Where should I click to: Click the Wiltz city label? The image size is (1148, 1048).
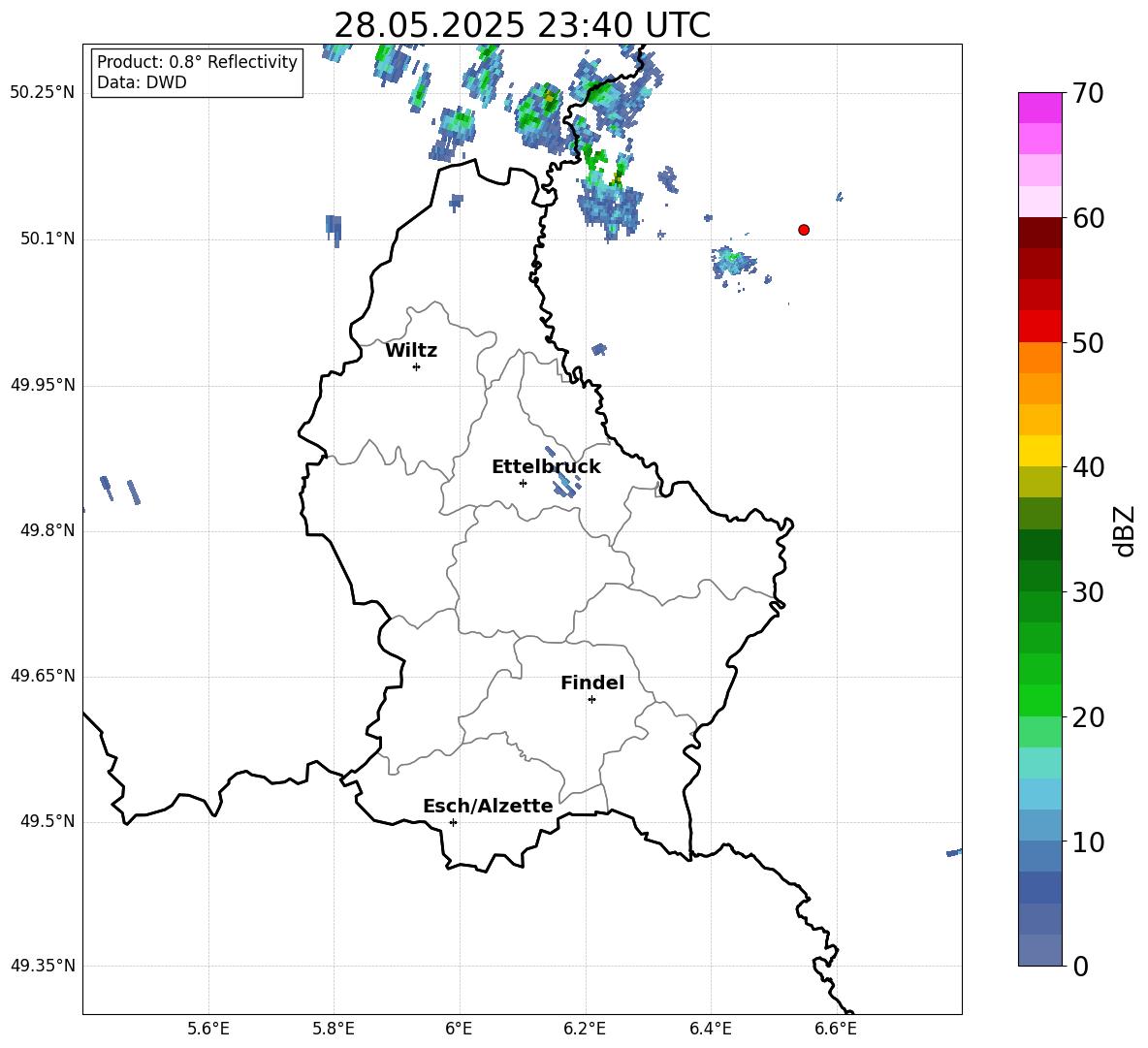(x=411, y=351)
